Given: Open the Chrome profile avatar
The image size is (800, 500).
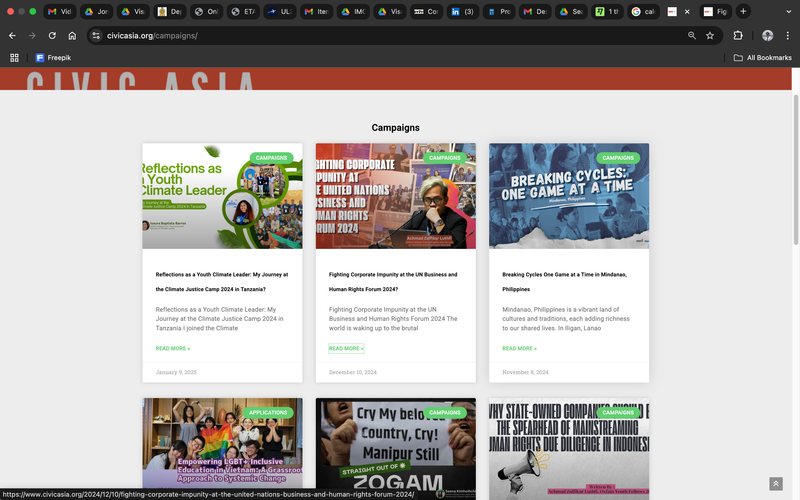Looking at the screenshot, I should click(x=767, y=35).
